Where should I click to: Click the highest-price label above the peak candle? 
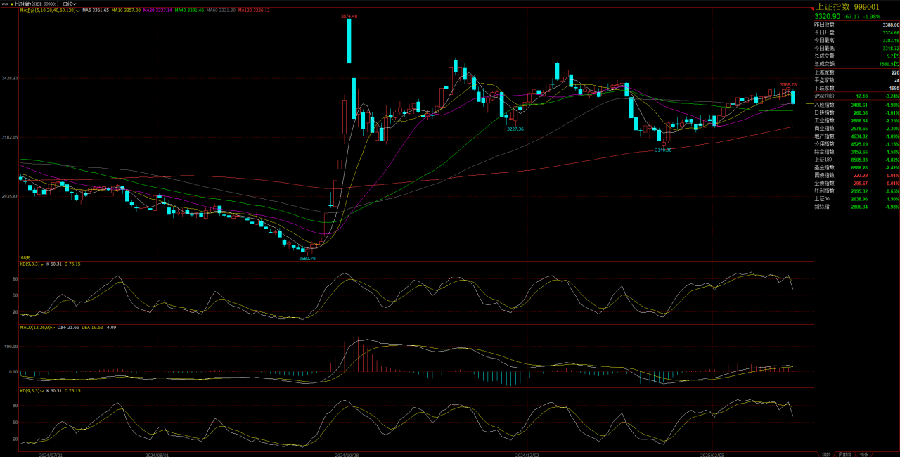pyautogui.click(x=349, y=16)
